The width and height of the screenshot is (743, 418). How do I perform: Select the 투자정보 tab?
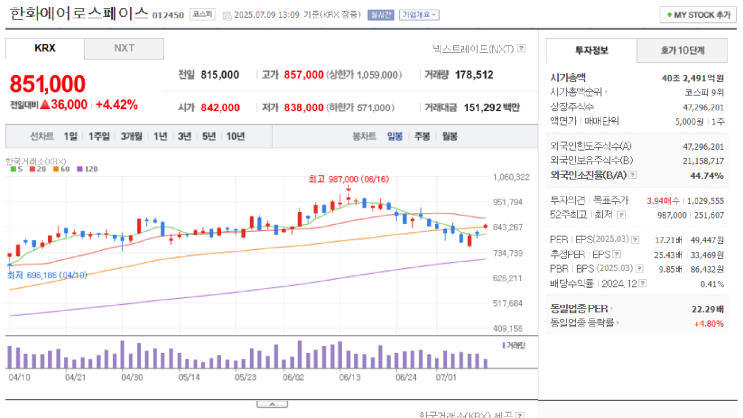coord(591,50)
